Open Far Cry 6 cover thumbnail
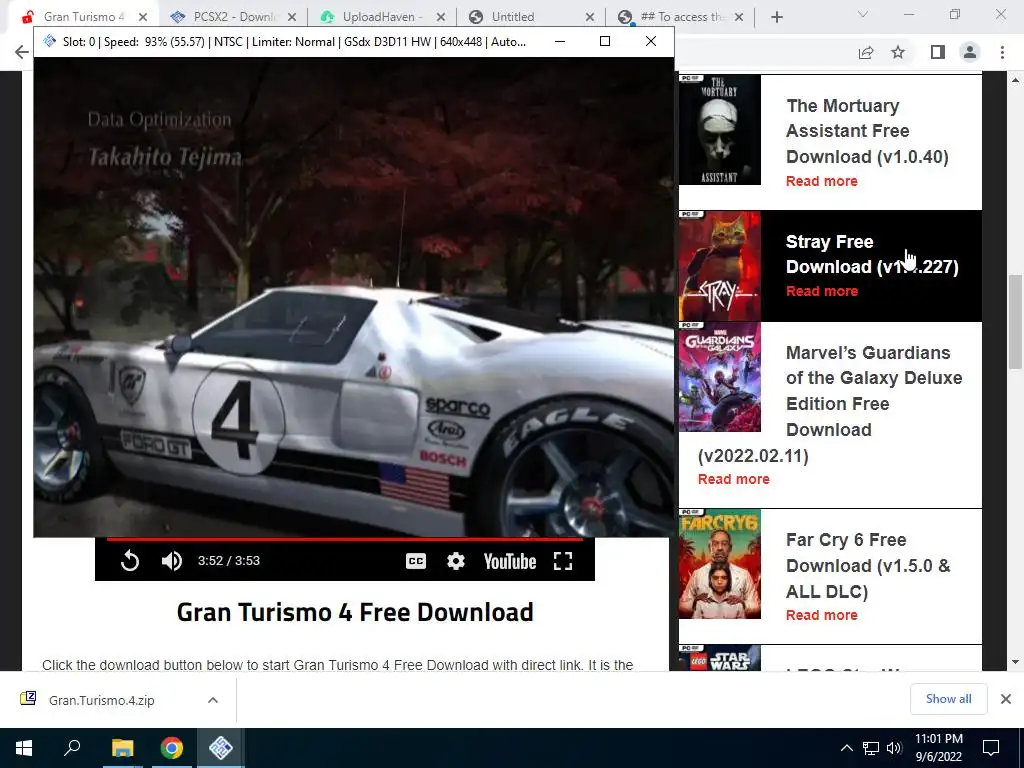Viewport: 1024px width, 768px height. click(720, 564)
